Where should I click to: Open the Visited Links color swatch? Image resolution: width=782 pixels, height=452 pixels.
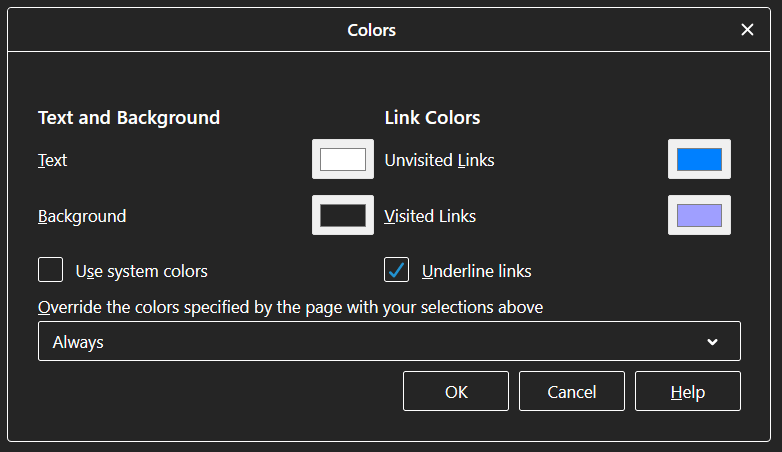699,215
